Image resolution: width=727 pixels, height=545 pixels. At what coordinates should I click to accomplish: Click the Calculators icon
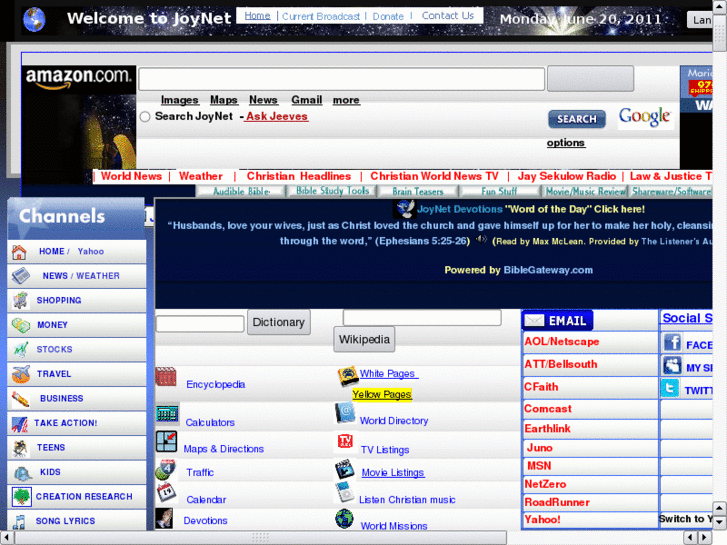click(167, 413)
